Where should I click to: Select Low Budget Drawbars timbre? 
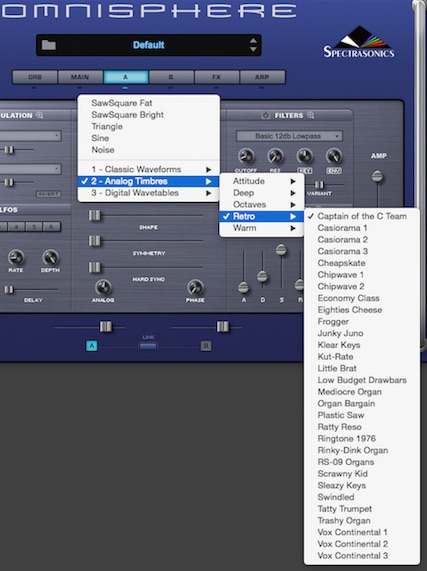362,380
